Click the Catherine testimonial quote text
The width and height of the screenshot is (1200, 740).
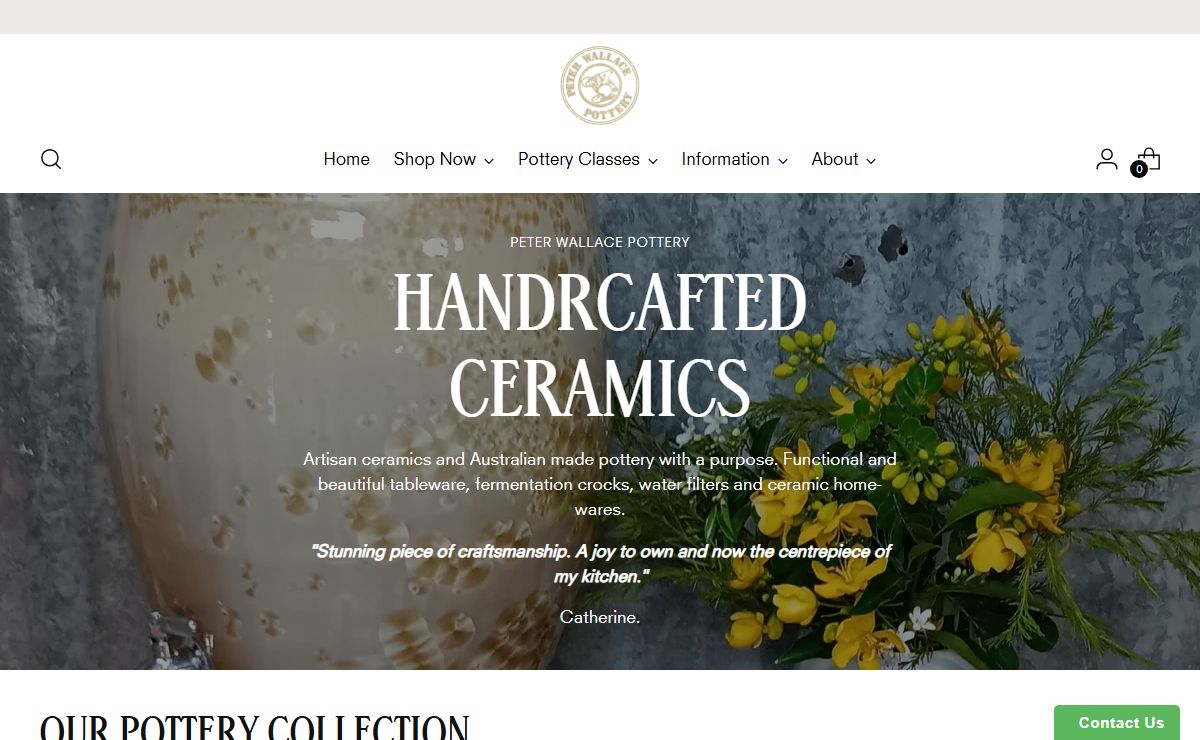600,564
